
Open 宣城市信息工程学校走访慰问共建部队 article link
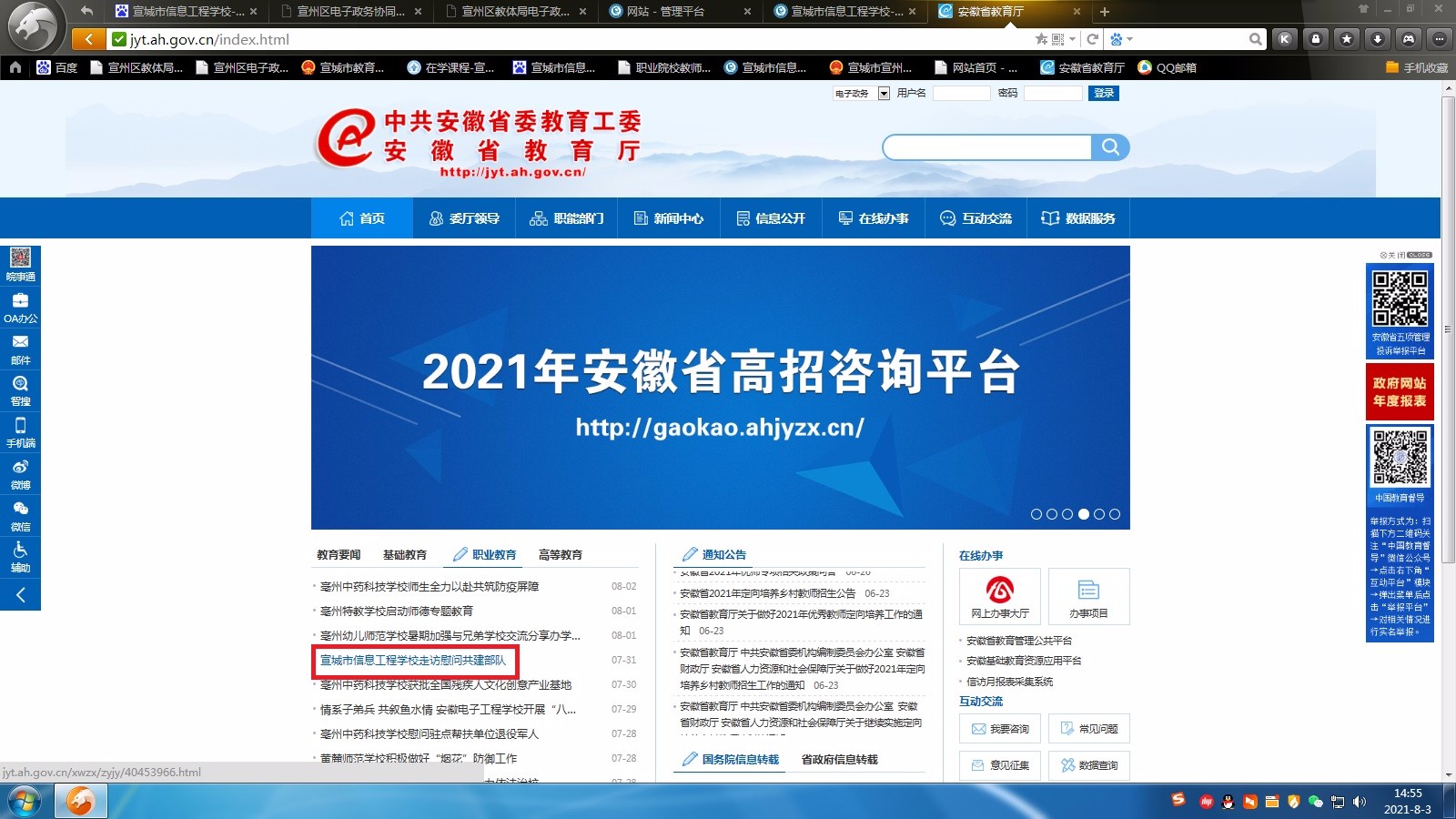click(412, 661)
